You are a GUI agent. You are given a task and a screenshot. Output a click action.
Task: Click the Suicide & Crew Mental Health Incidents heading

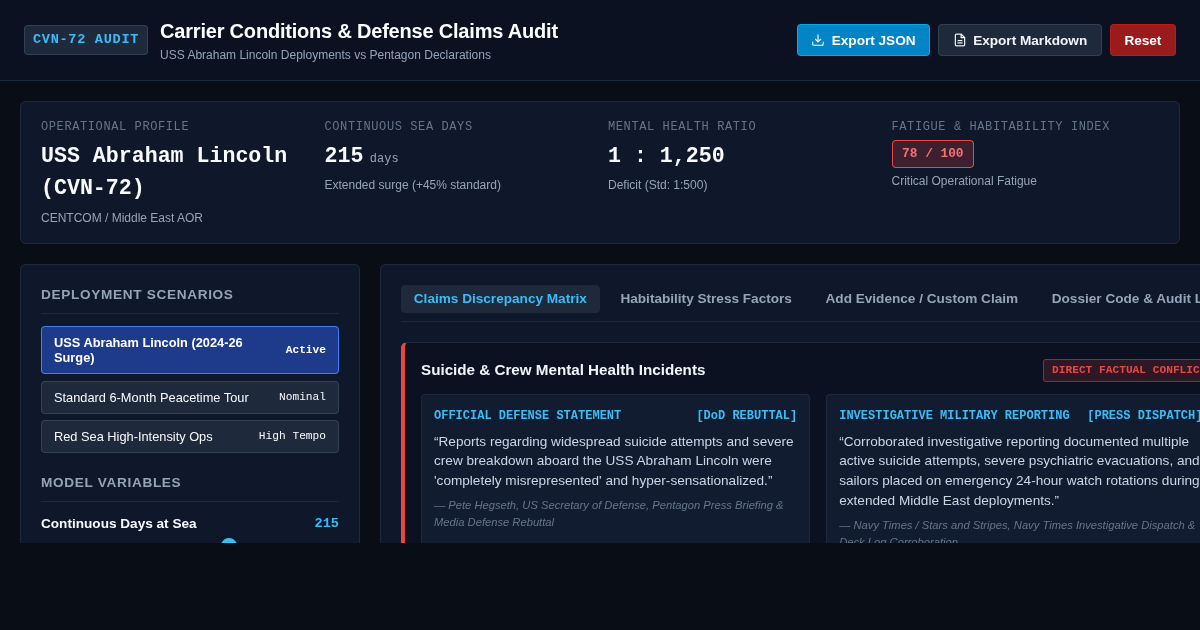(563, 370)
